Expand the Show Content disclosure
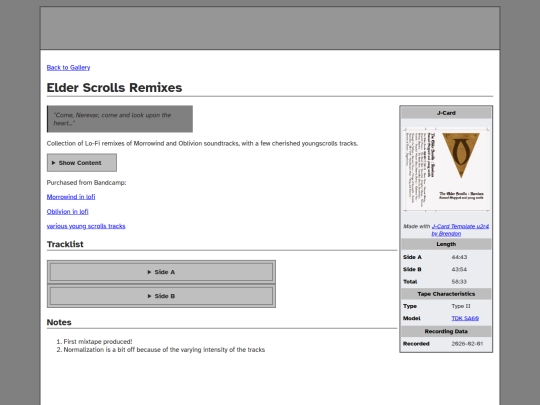 tap(82, 163)
